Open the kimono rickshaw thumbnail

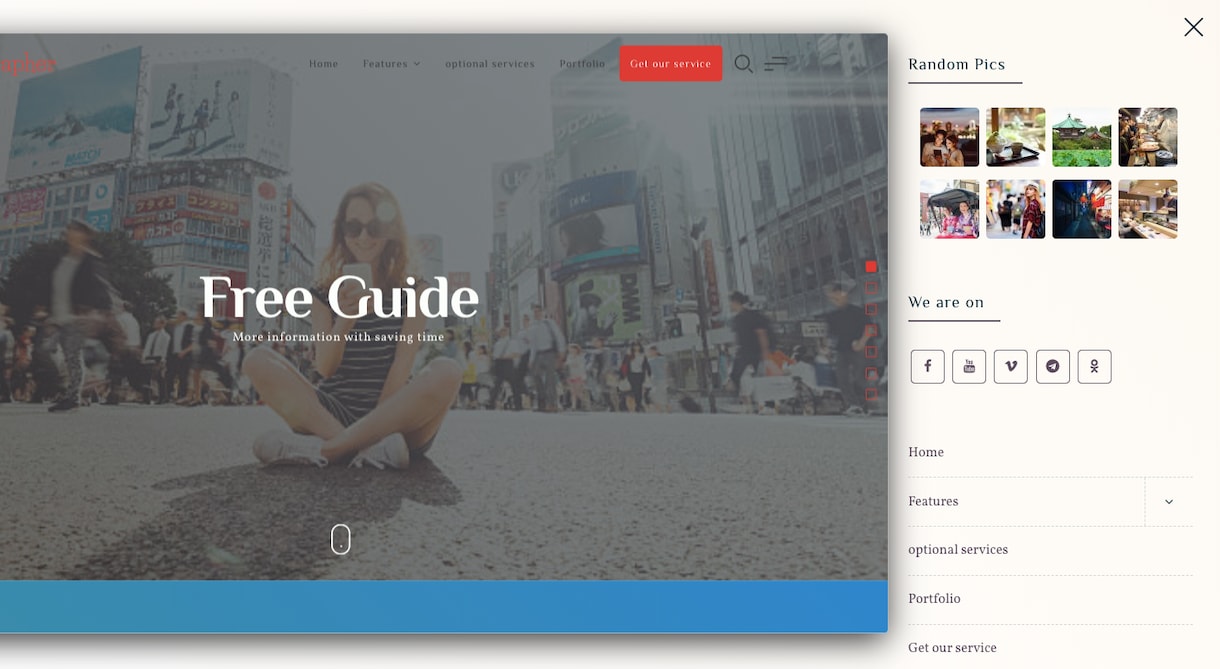950,209
